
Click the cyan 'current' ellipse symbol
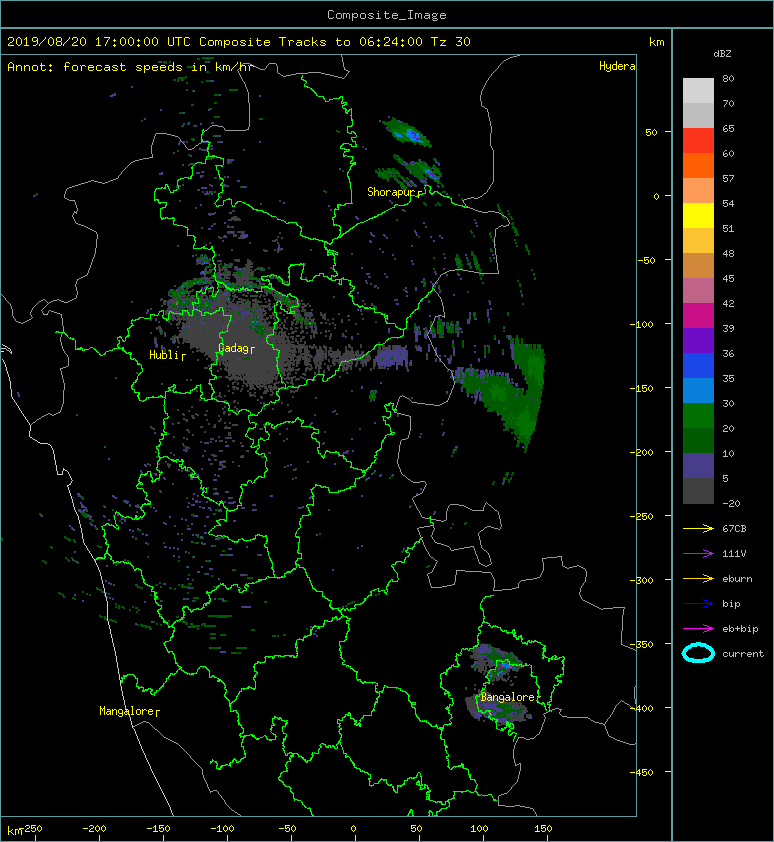698,654
